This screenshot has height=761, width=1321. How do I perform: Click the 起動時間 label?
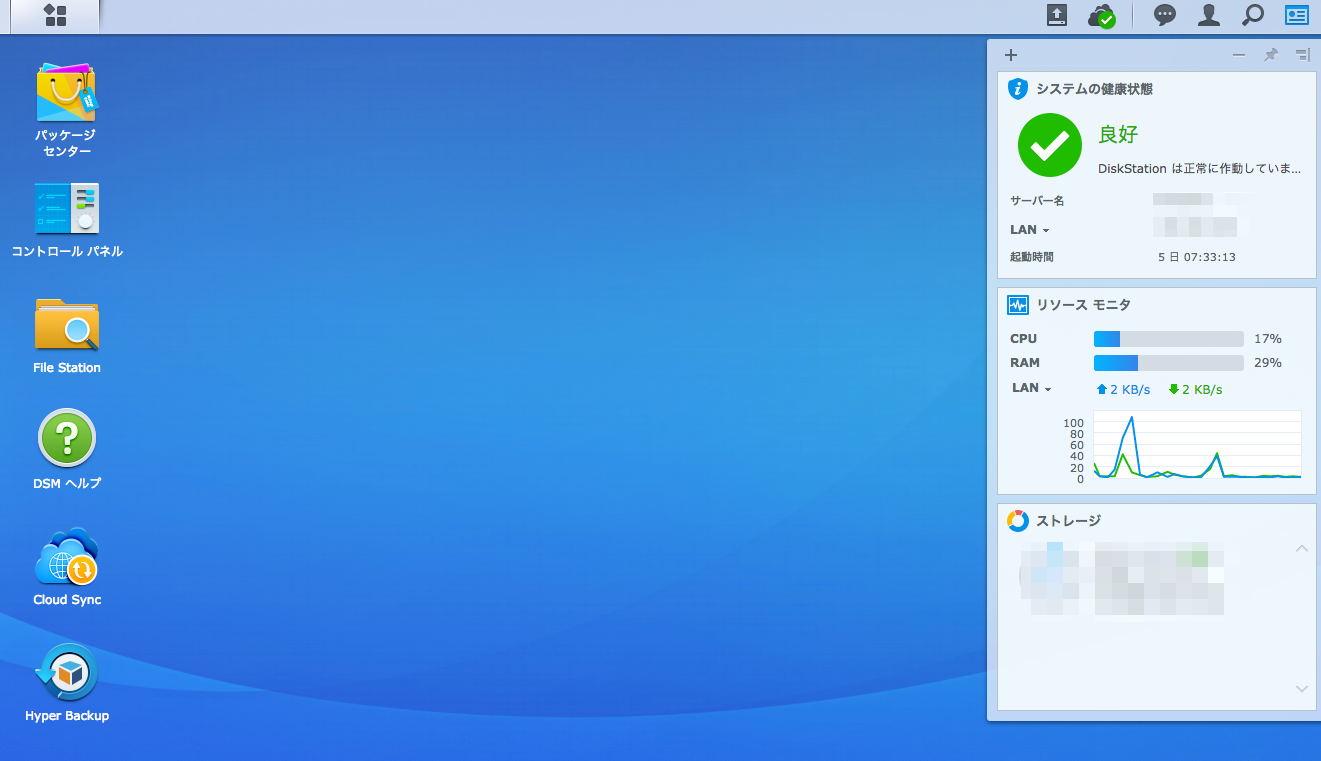[x=1032, y=257]
